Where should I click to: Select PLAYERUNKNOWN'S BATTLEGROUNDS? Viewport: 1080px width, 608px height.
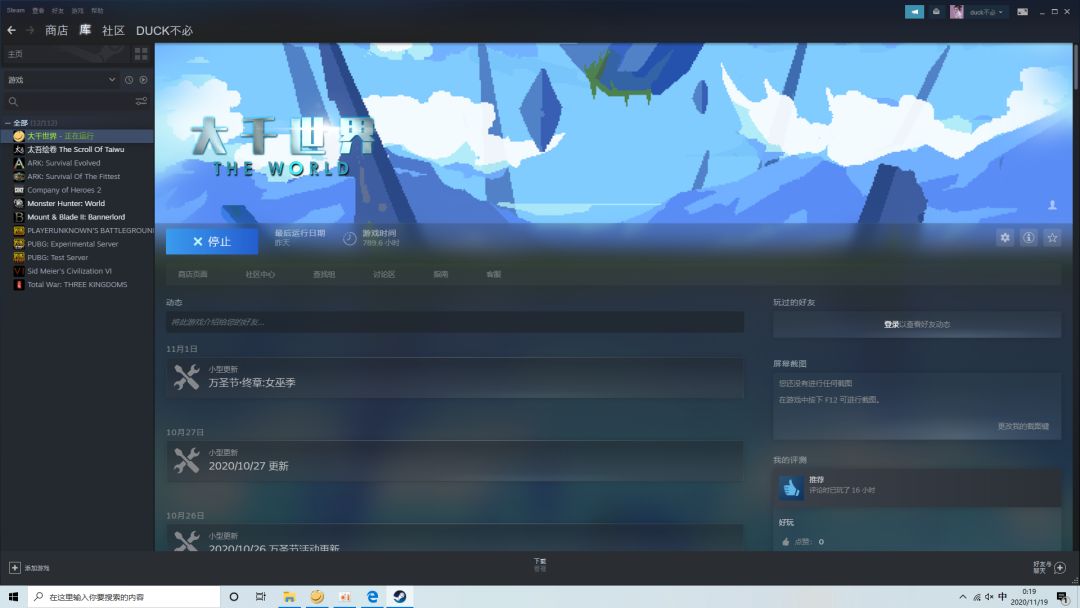[x=77, y=231]
